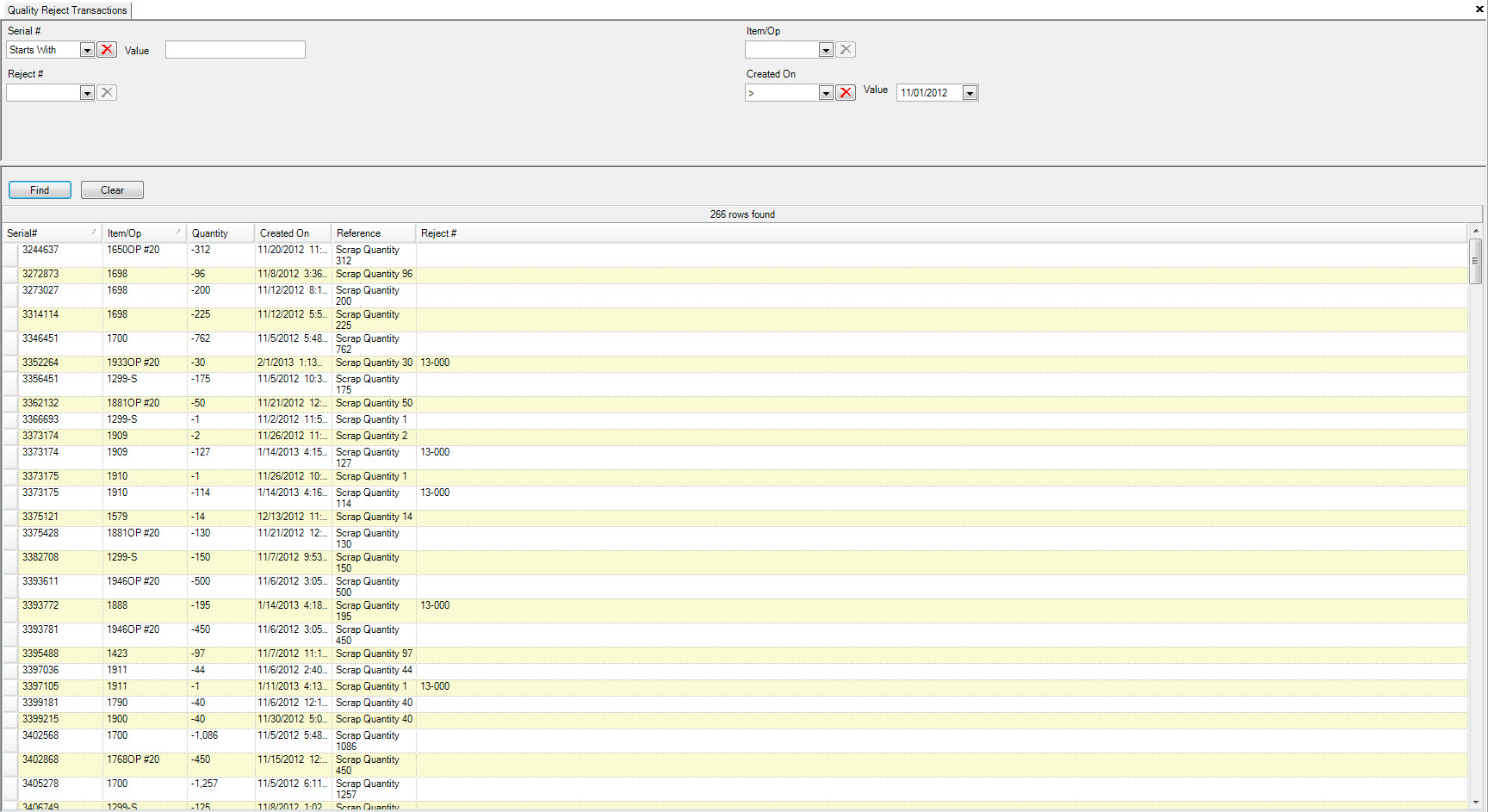Screen dimensions: 1488x812
Task: Select row with serial 3375121
Action: pos(735,518)
